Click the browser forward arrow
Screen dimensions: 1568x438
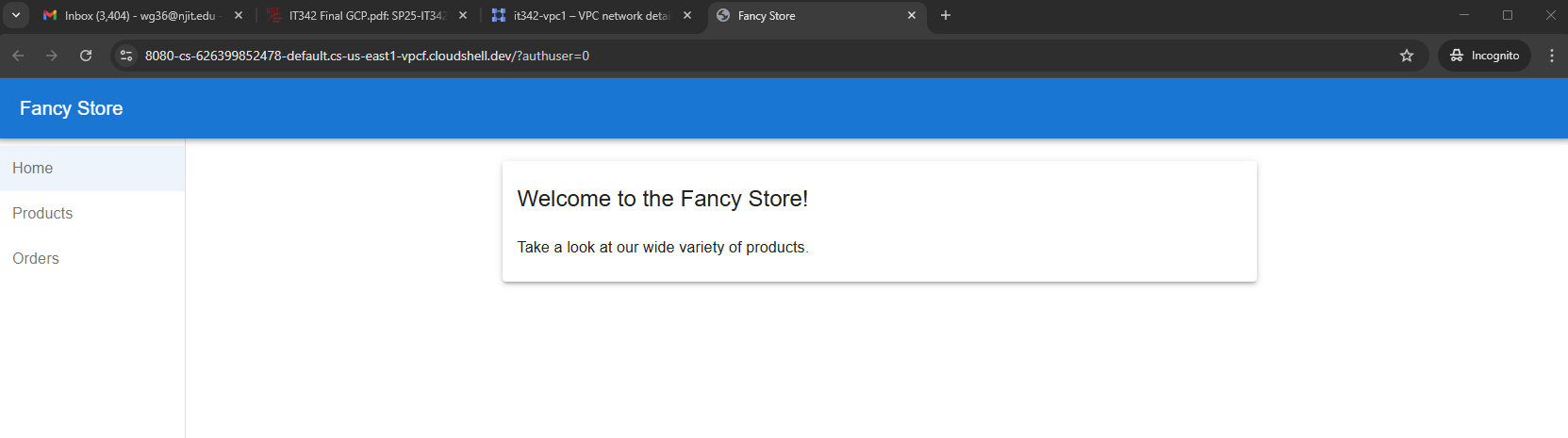(52, 56)
